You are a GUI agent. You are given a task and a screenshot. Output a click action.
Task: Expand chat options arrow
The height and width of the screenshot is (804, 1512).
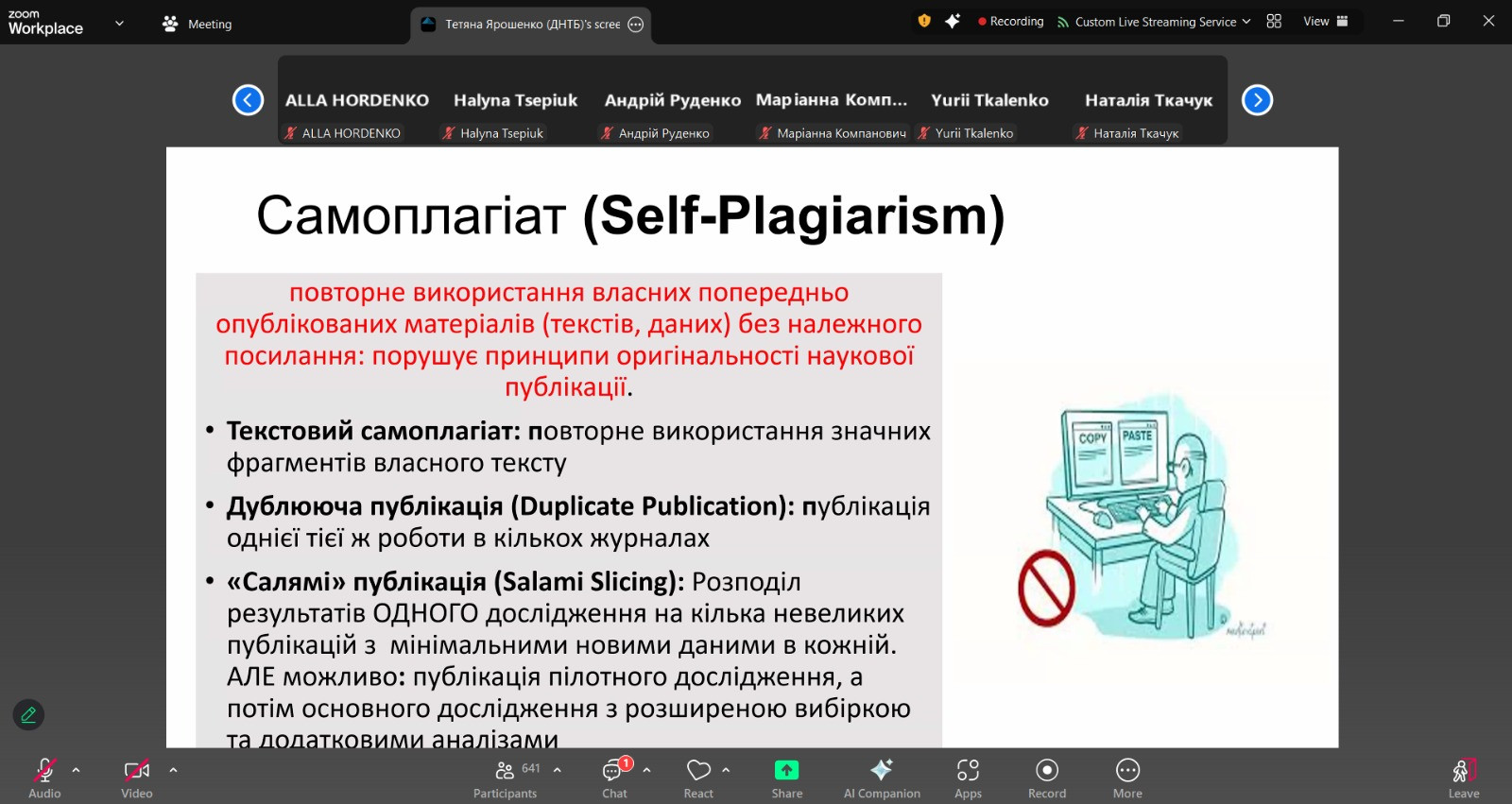click(646, 770)
